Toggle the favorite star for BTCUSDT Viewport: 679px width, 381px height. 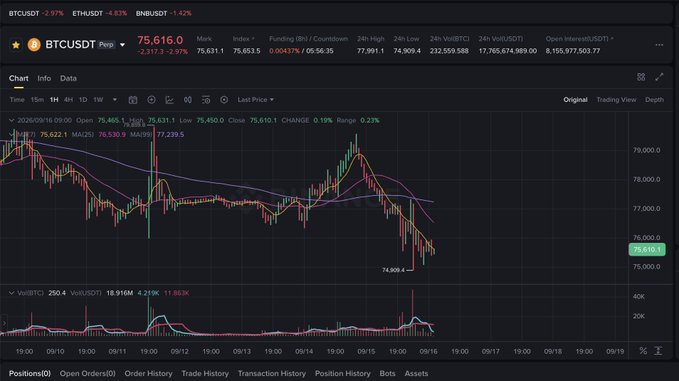pyautogui.click(x=16, y=45)
